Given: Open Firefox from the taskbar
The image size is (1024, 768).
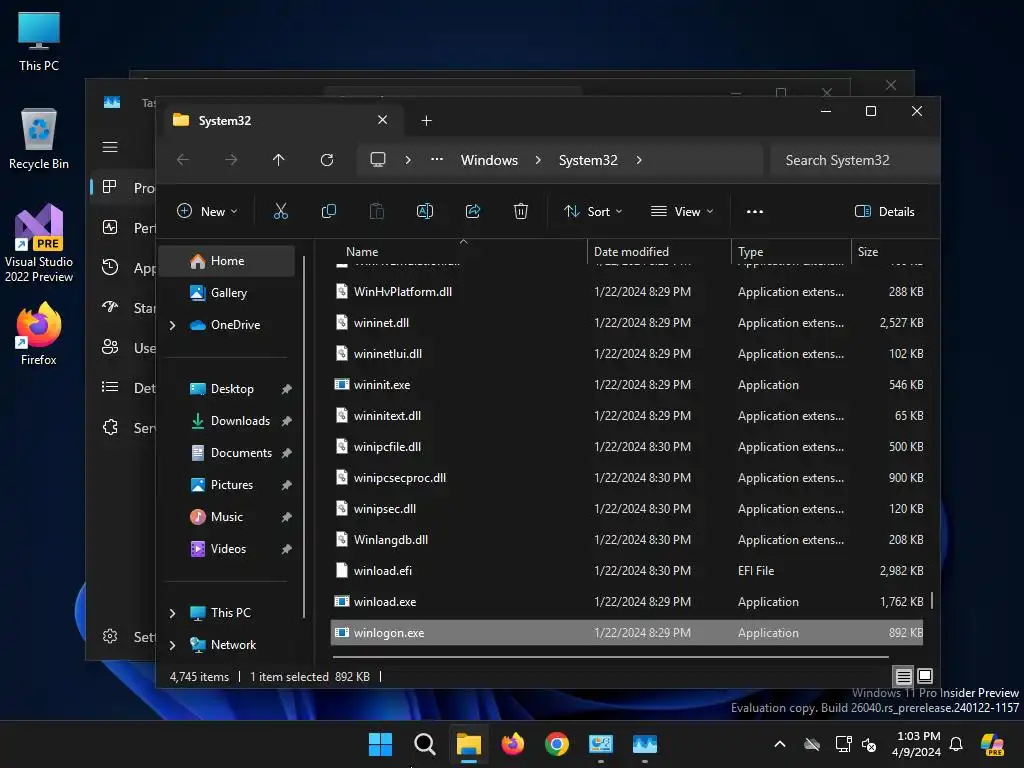Looking at the screenshot, I should pos(513,744).
